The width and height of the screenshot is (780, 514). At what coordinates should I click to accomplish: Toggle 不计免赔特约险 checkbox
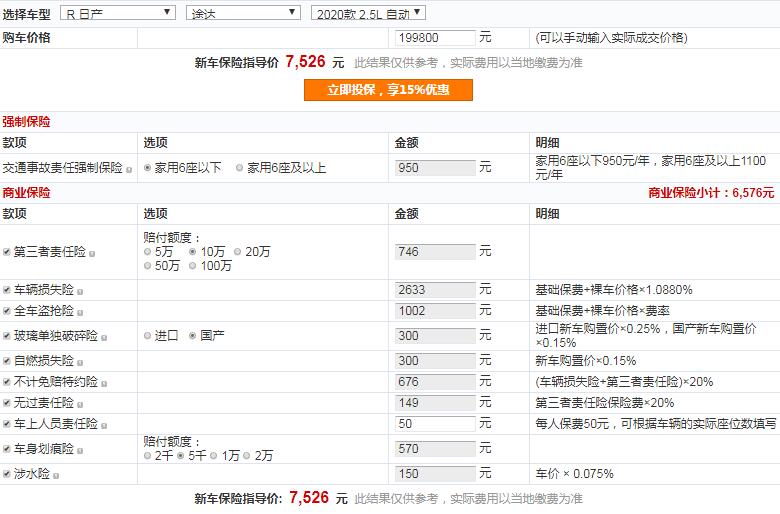pos(6,382)
